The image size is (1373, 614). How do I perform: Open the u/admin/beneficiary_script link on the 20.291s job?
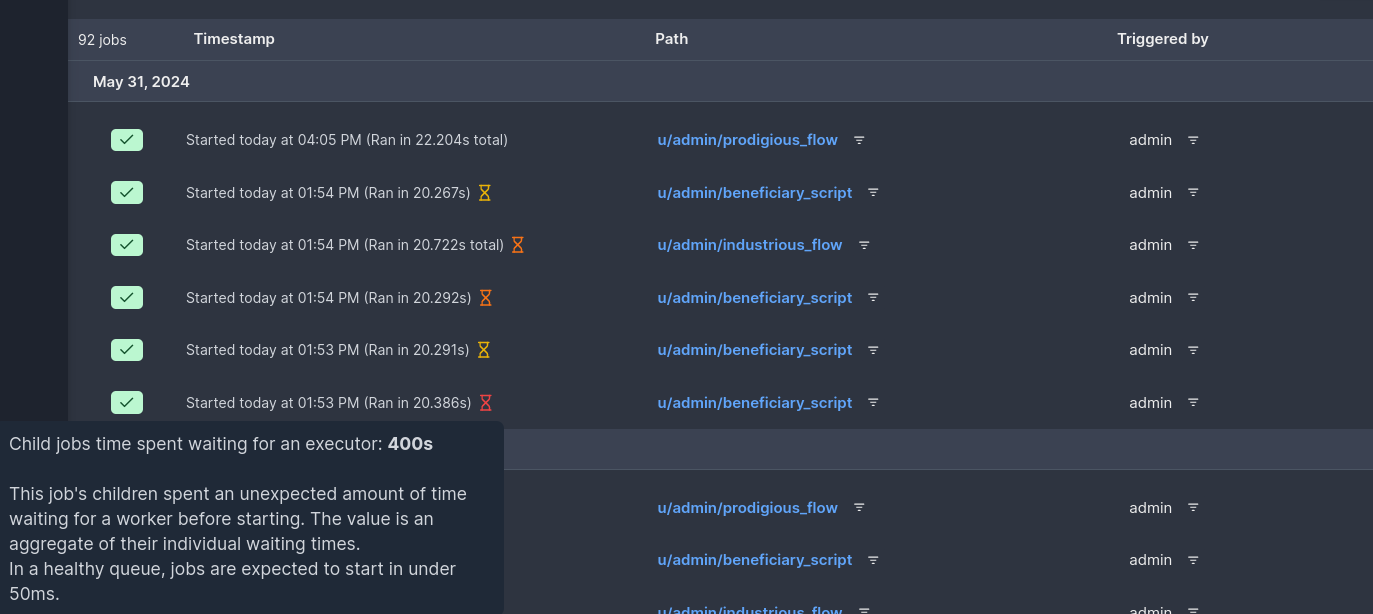click(x=754, y=350)
